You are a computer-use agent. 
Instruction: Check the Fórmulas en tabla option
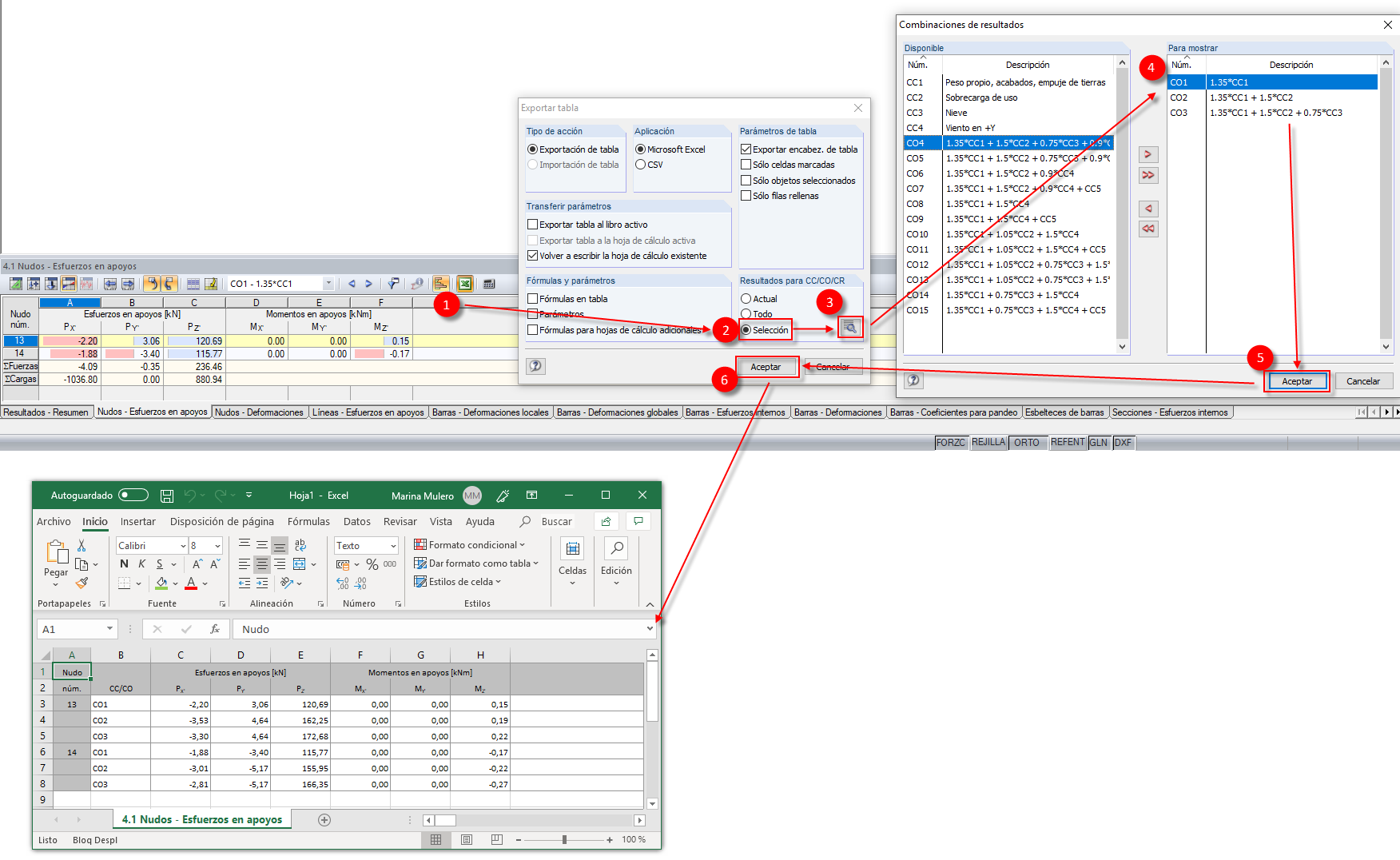pyautogui.click(x=533, y=298)
